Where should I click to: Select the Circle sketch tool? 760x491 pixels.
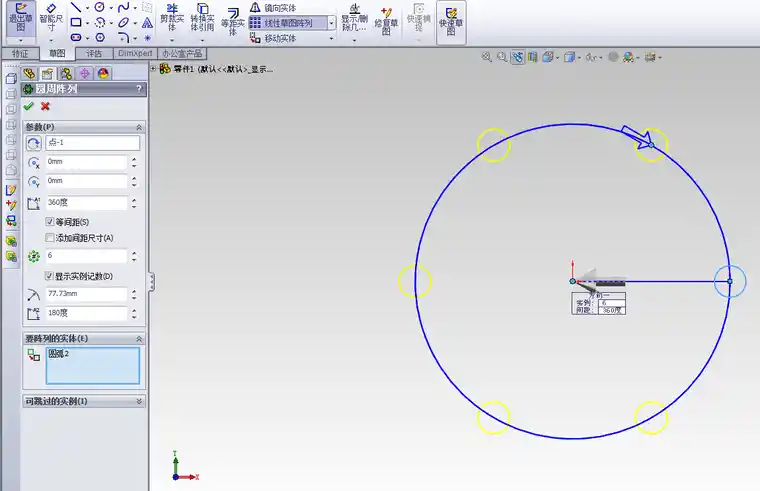point(100,7)
